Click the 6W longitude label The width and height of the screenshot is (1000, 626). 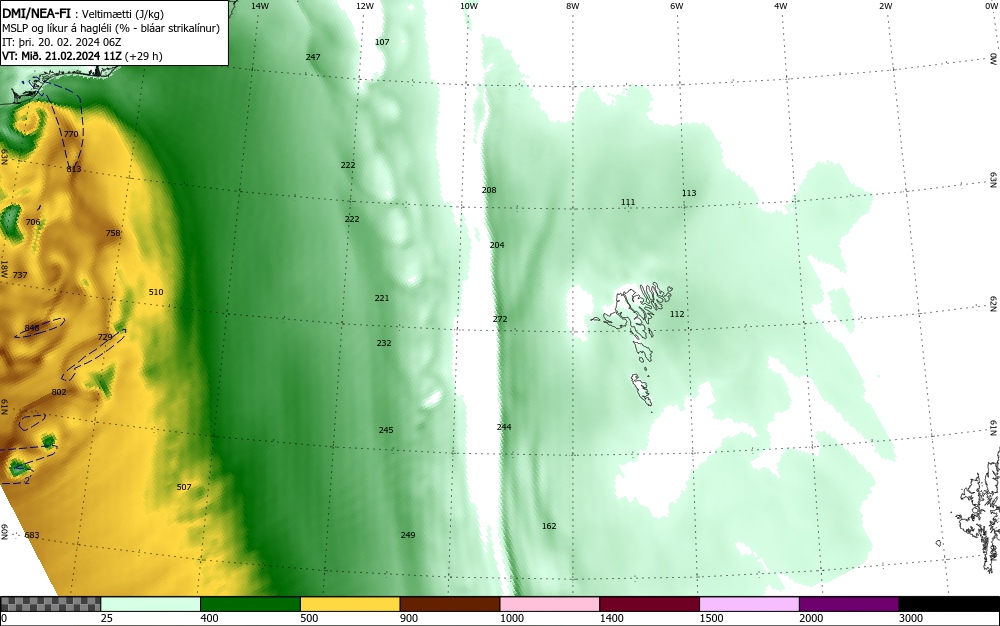(677, 6)
